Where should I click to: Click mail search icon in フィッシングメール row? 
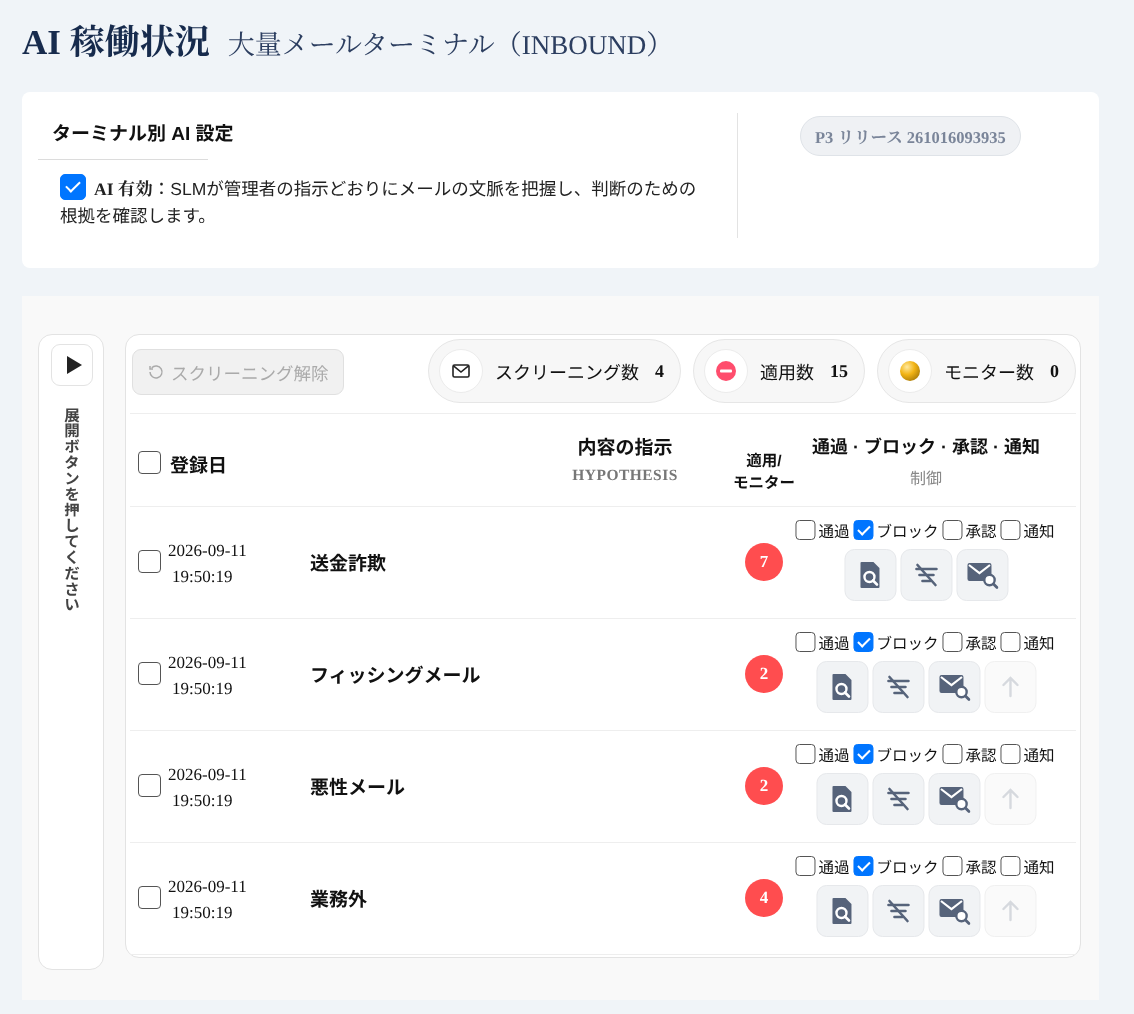coord(954,687)
